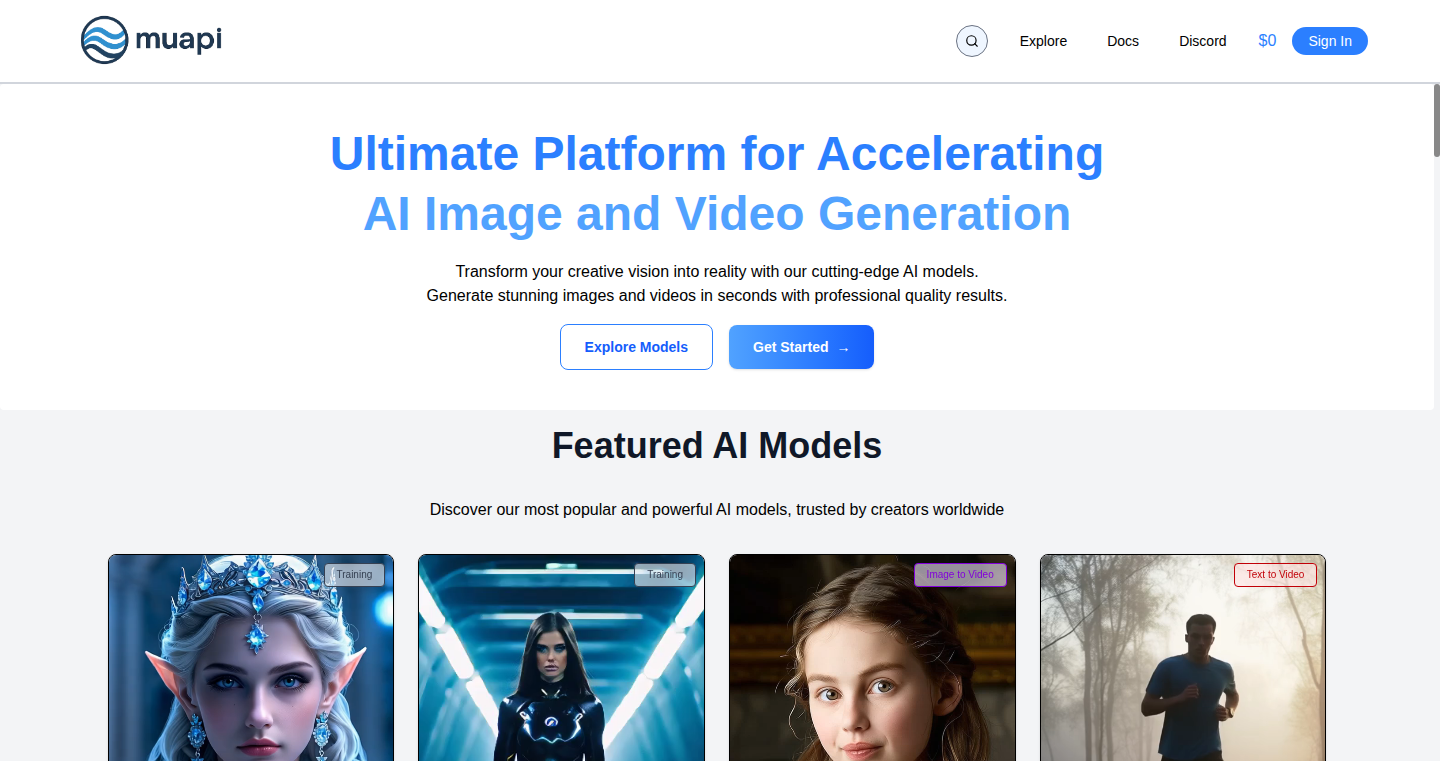Click the Image to Video tag

point(960,575)
